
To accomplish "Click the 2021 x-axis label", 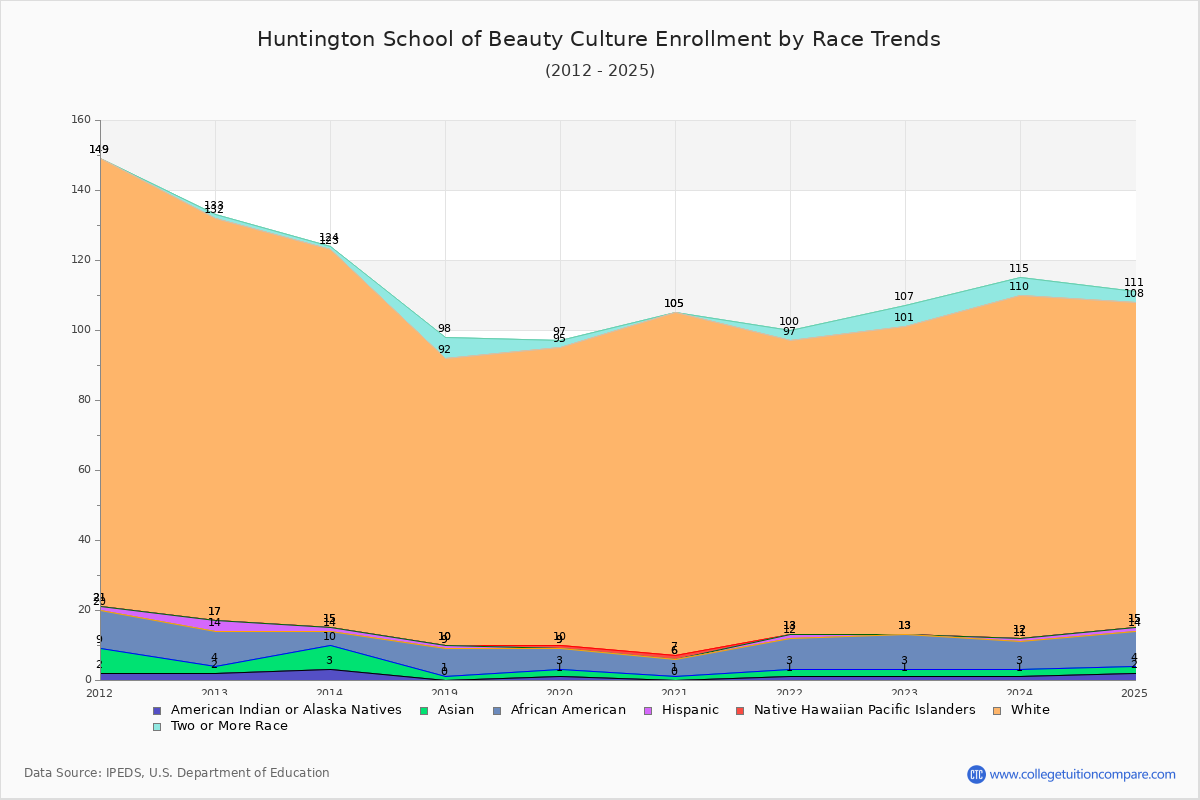I will coord(675,692).
